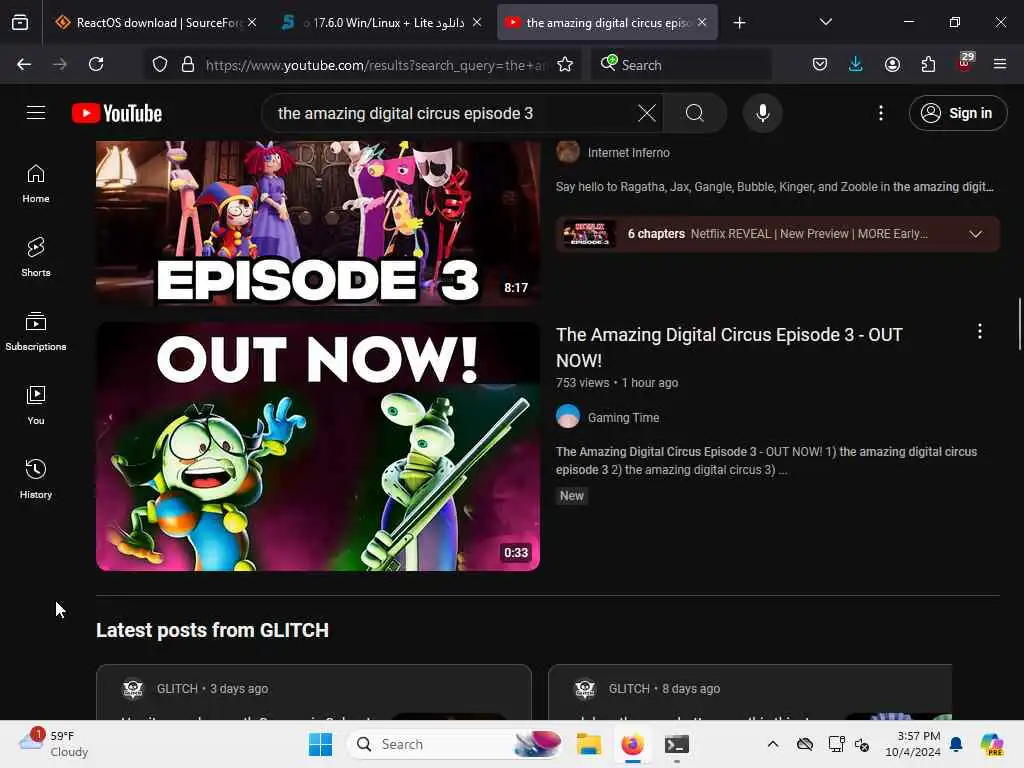Image resolution: width=1024 pixels, height=768 pixels.
Task: Click the URL address bar
Action: click(x=374, y=65)
